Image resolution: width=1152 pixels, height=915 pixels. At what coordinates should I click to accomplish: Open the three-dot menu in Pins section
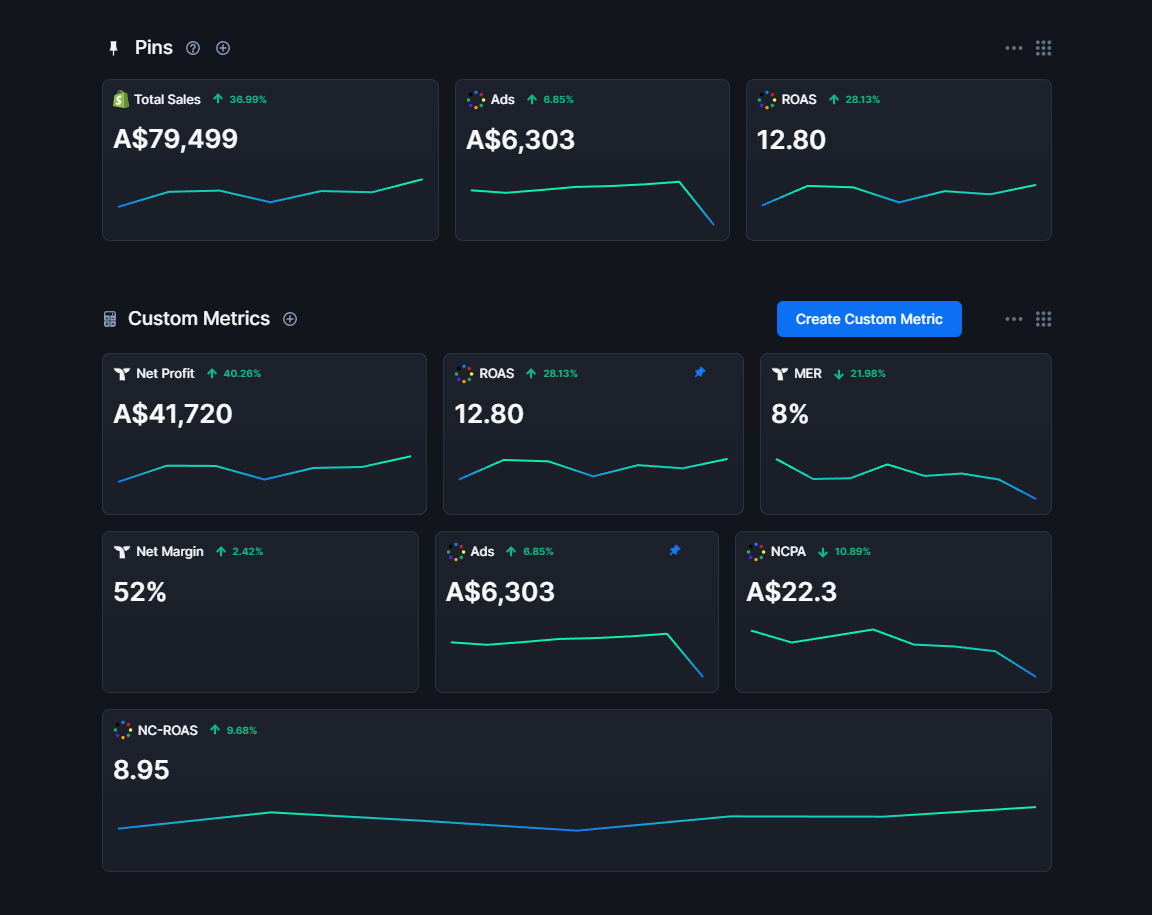click(1014, 48)
